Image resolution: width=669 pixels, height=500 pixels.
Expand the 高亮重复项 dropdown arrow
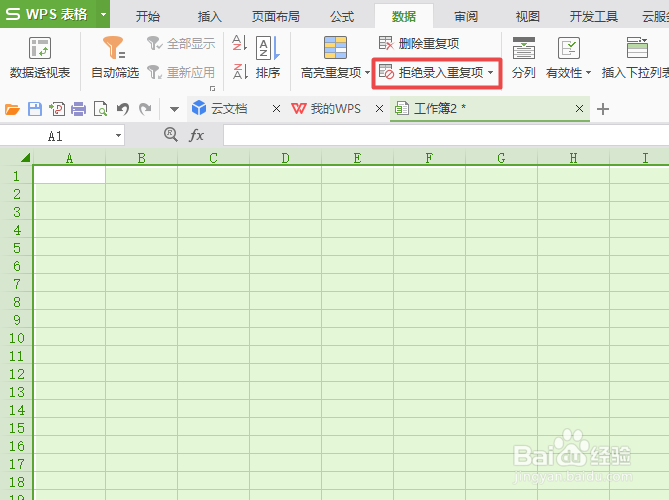coord(367,73)
